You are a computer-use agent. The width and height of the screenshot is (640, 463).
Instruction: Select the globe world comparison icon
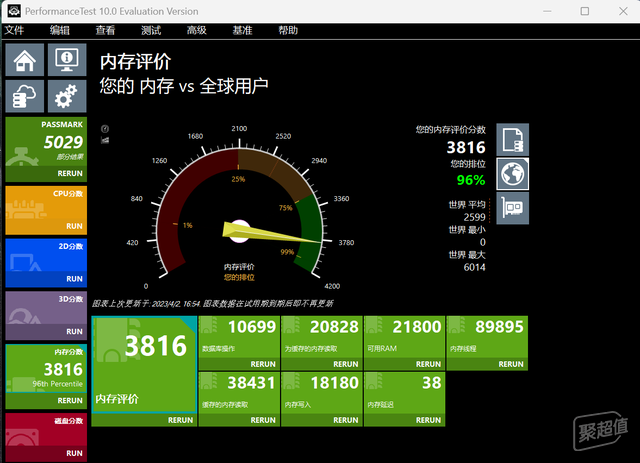tap(513, 174)
